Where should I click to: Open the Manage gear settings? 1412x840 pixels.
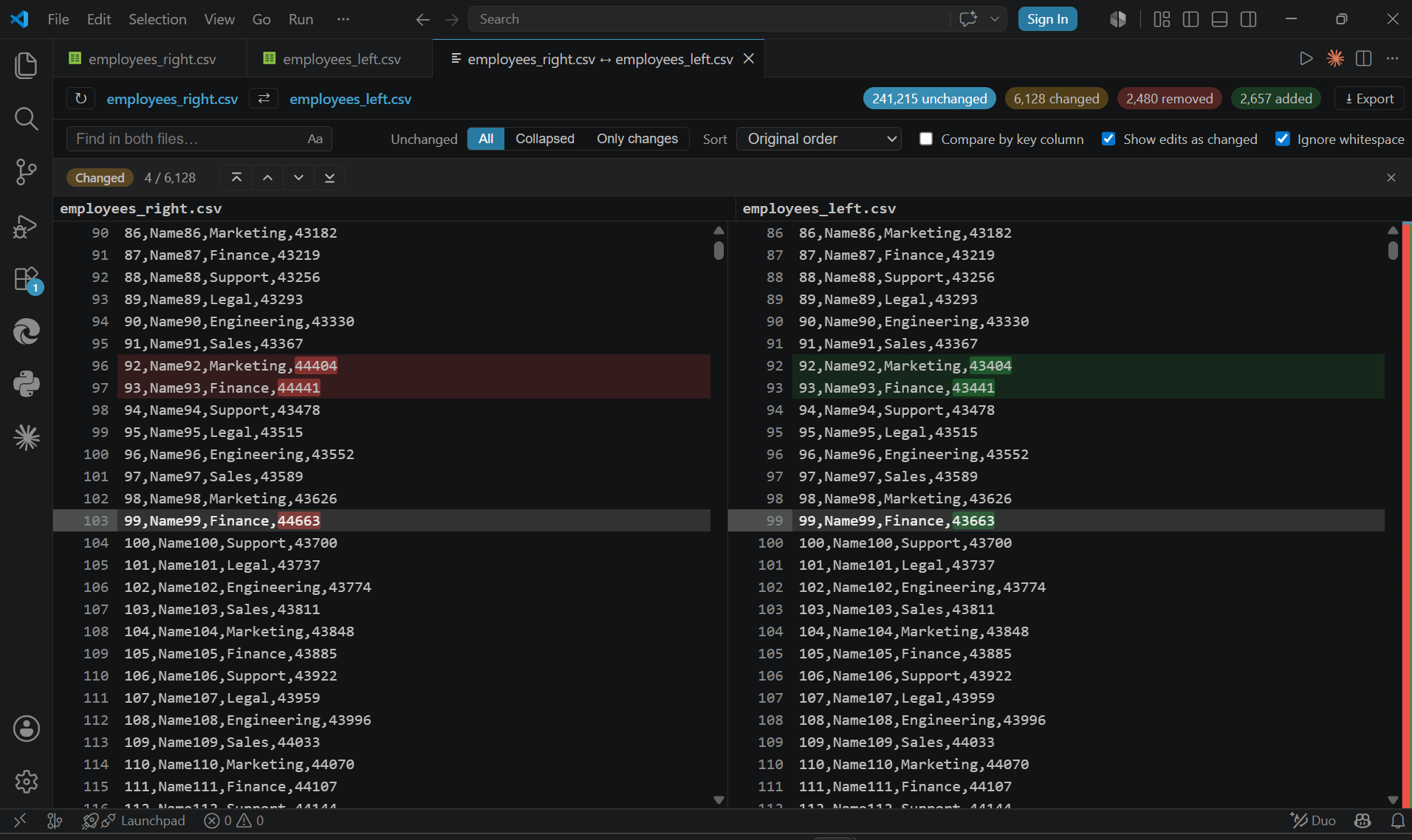(26, 781)
